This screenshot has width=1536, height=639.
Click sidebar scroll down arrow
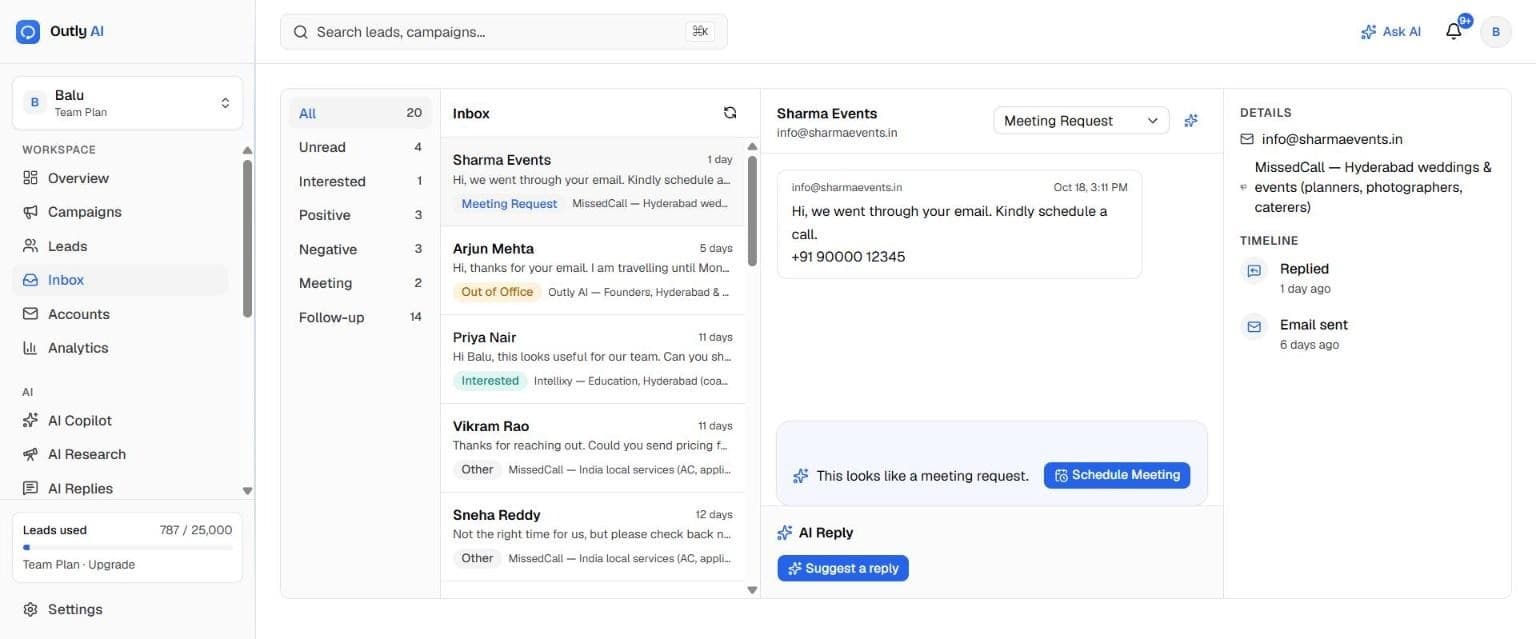pos(247,491)
